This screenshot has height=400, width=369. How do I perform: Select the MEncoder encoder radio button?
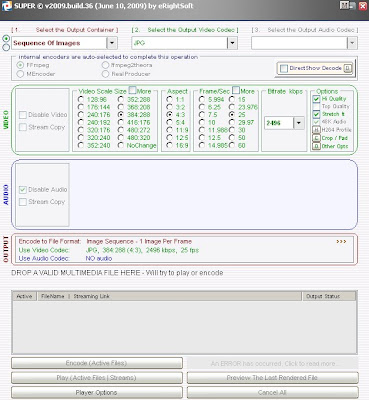point(20,74)
